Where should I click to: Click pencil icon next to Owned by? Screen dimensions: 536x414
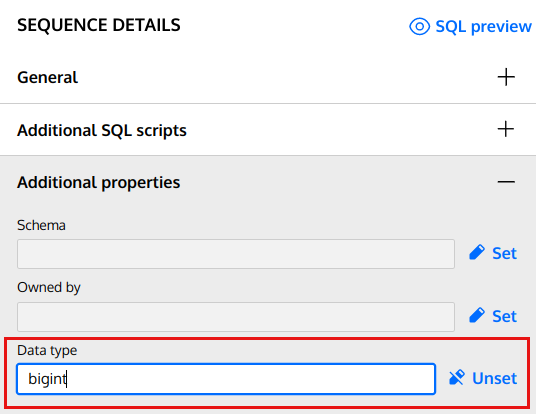477,316
